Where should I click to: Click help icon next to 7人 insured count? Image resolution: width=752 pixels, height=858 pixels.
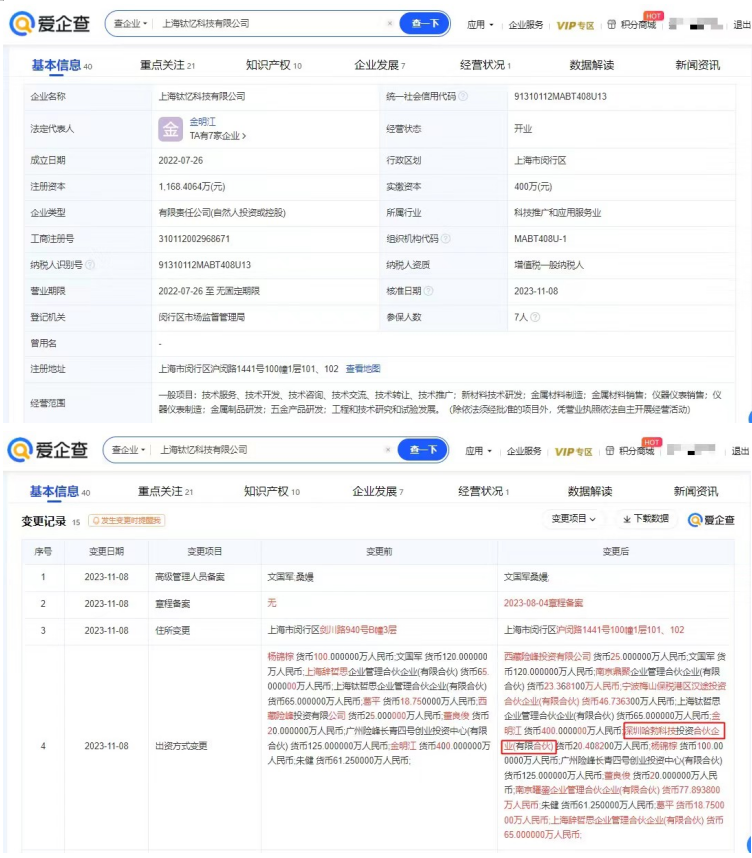tap(535, 317)
